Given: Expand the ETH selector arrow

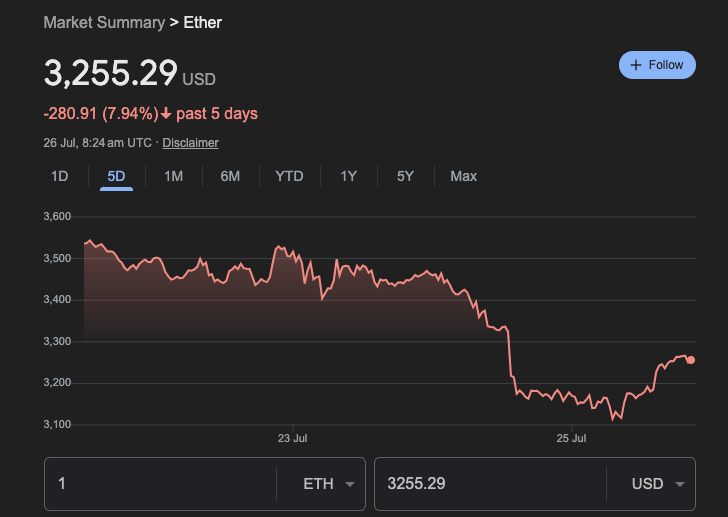Looking at the screenshot, I should [349, 484].
